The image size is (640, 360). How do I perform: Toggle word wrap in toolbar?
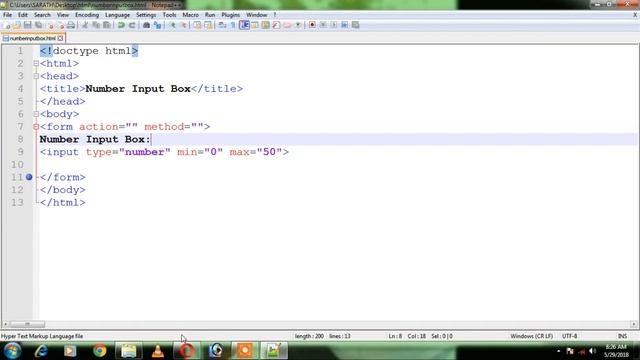coord(222,25)
